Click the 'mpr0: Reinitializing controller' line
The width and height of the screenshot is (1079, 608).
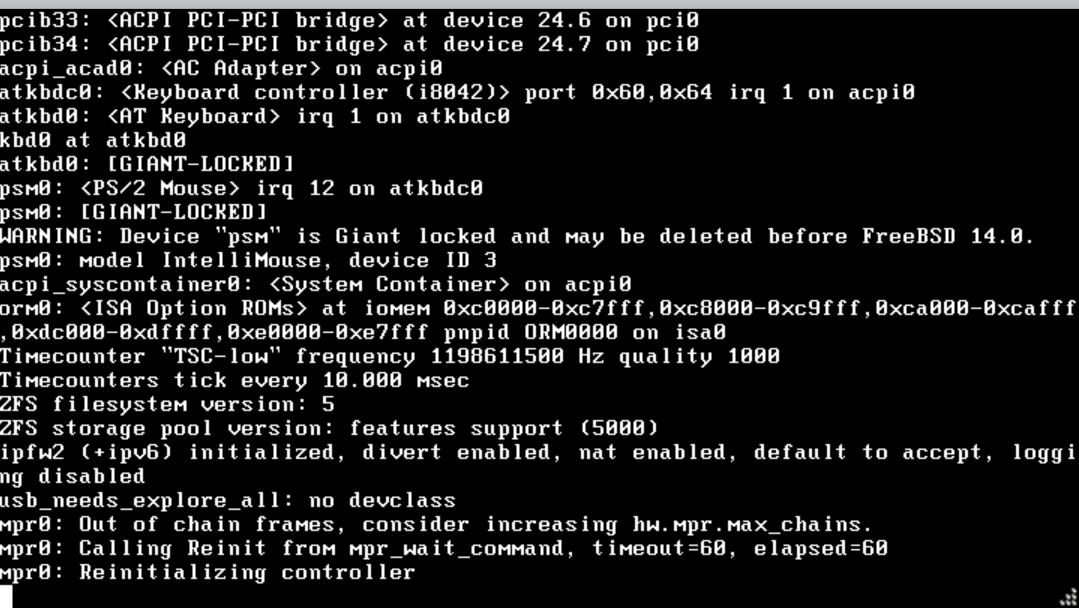click(207, 572)
